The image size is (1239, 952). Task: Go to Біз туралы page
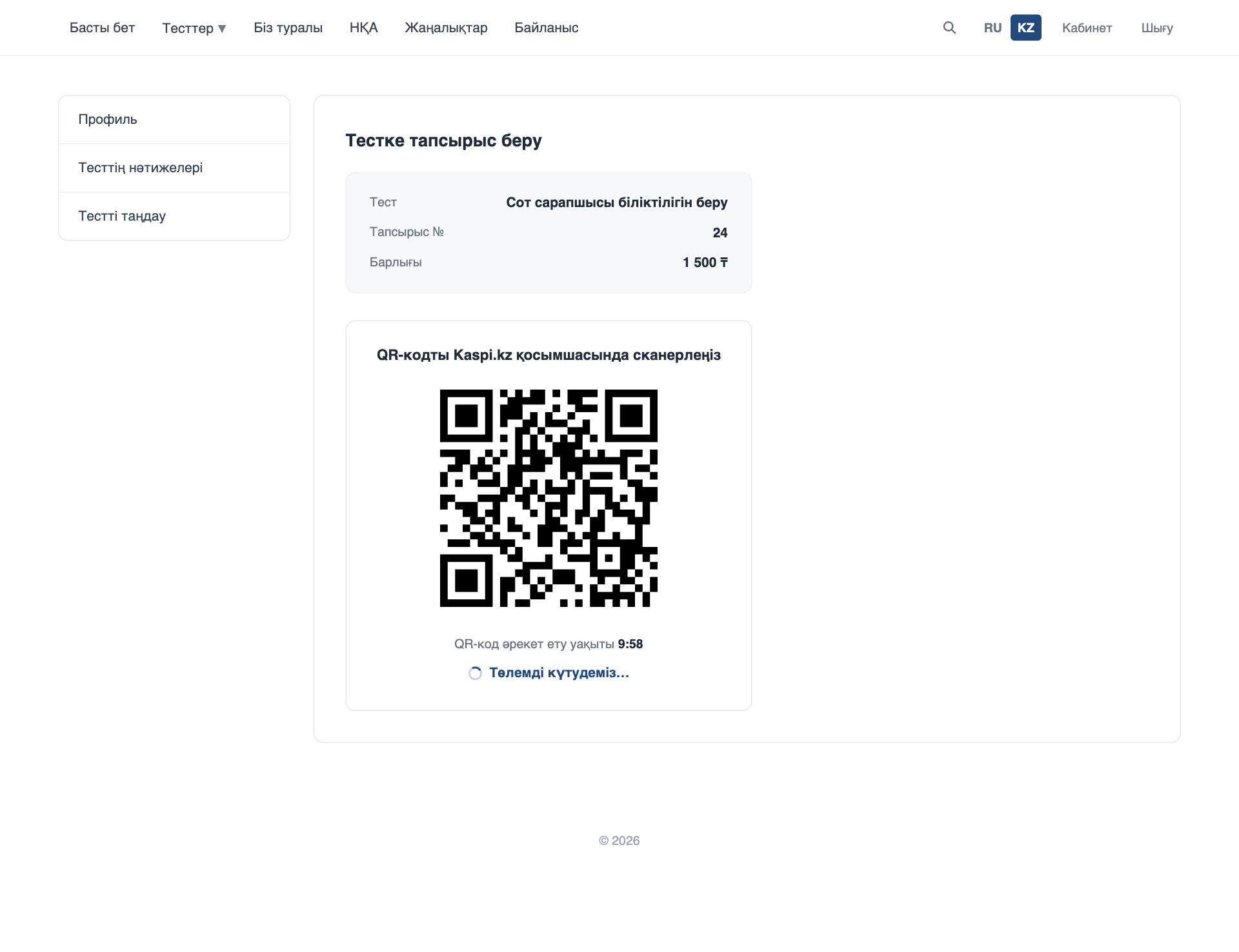288,28
